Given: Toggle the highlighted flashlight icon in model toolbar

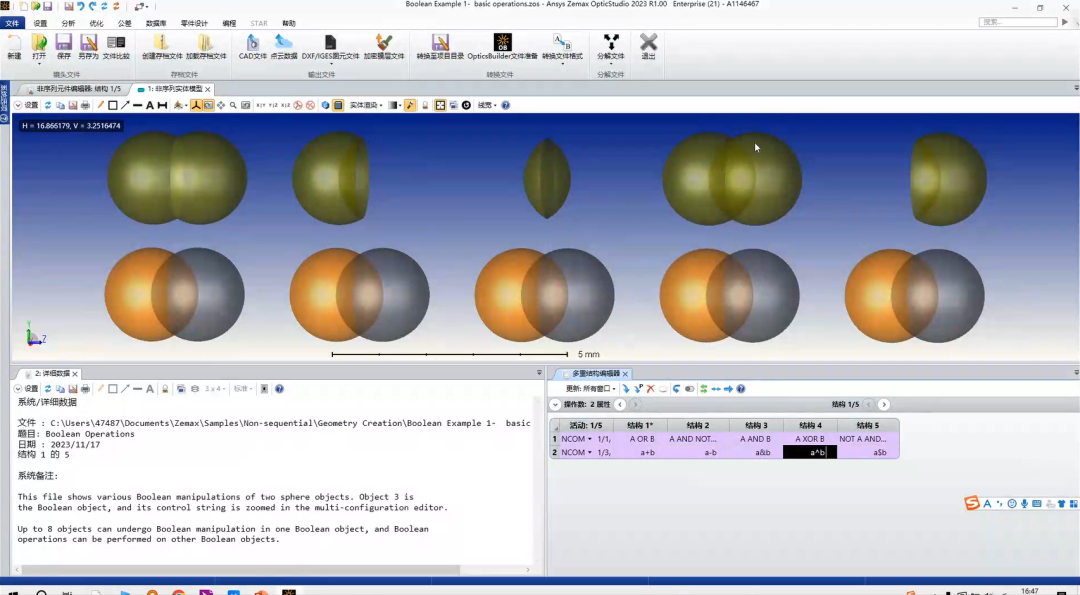Looking at the screenshot, I should click(x=410, y=105).
